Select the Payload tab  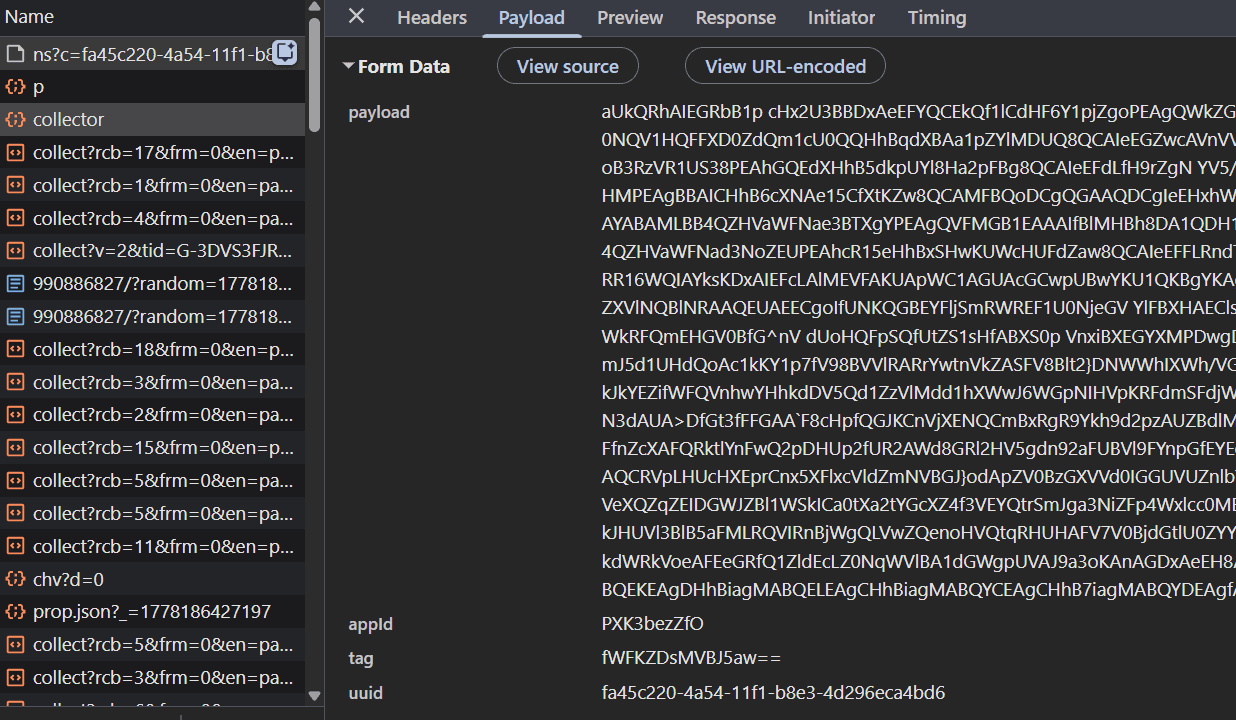[x=532, y=18]
